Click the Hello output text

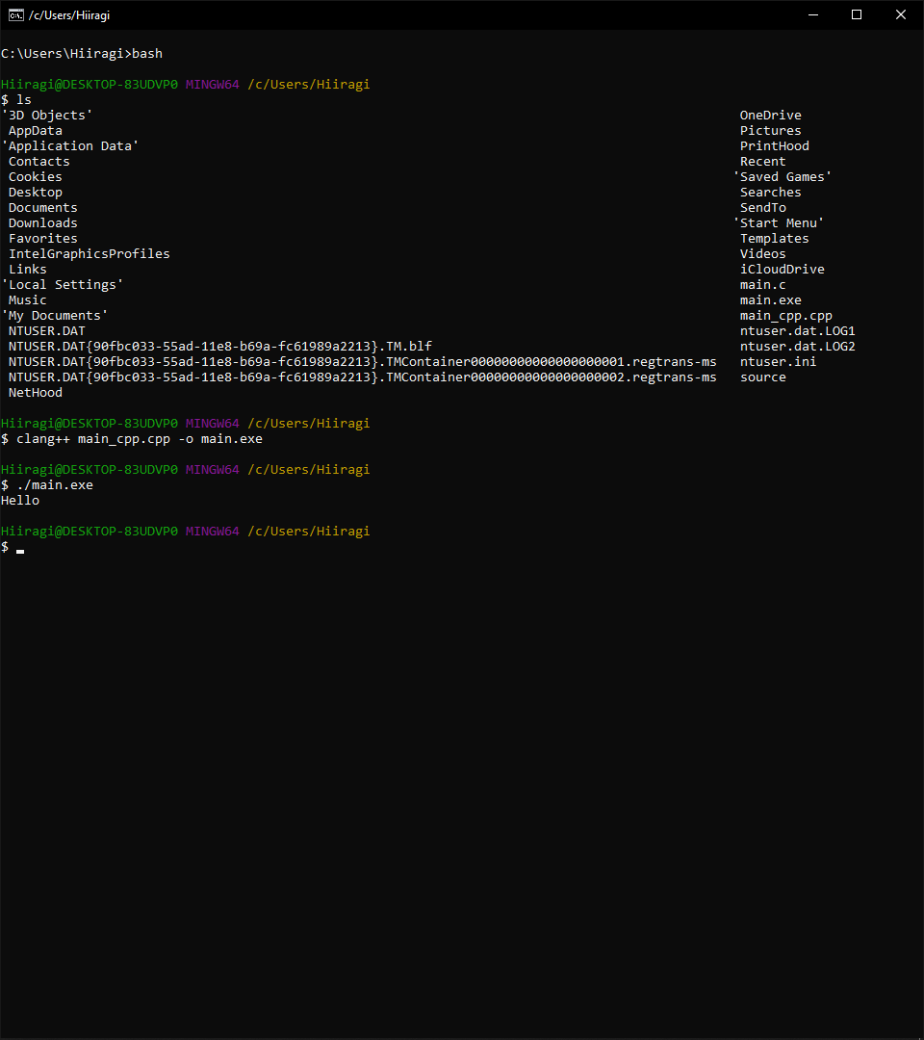pos(21,500)
